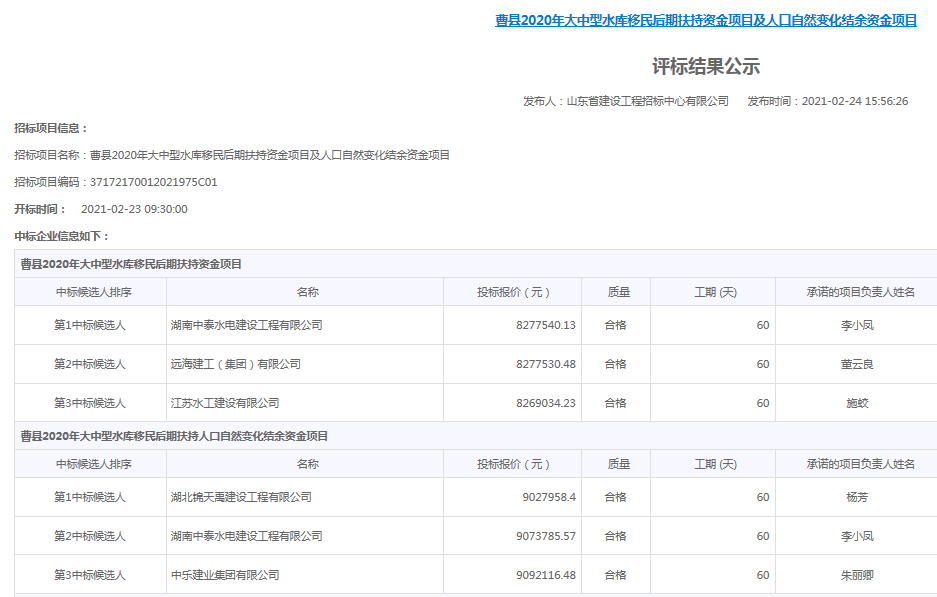The width and height of the screenshot is (937, 597).
Task: Click the bid price 9027958.4
Action: pos(549,497)
